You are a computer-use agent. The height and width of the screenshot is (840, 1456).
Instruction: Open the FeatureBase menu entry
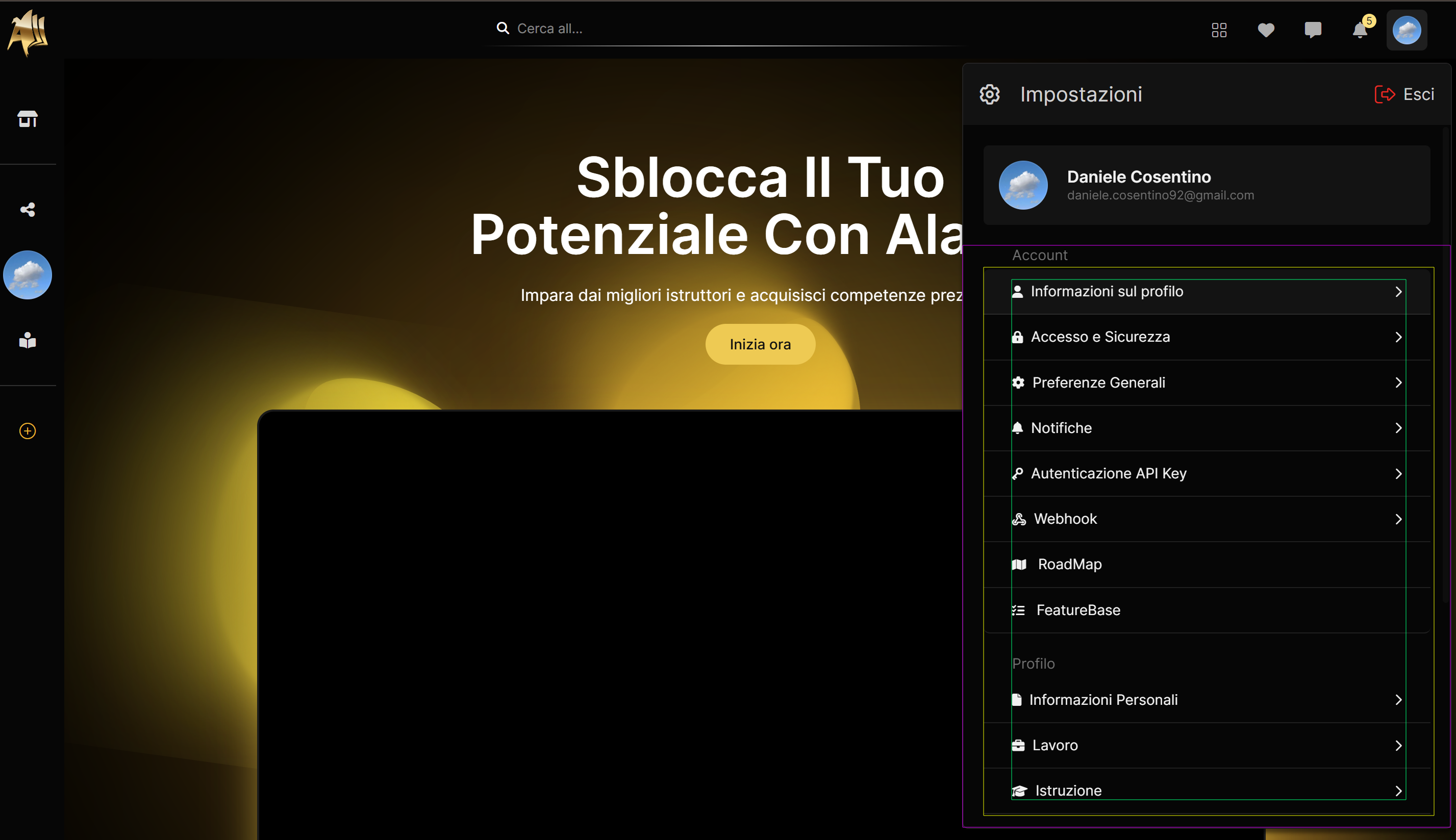(1207, 610)
